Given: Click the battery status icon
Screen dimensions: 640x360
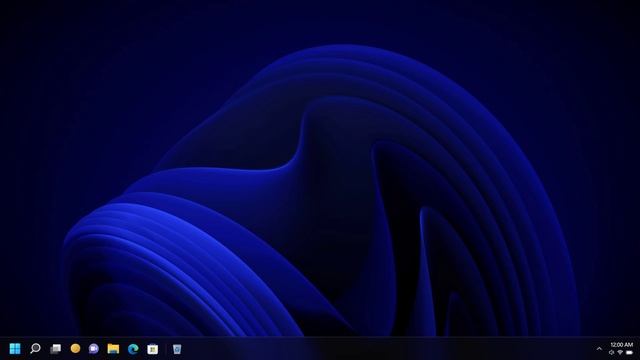Looking at the screenshot, I should tap(629, 353).
